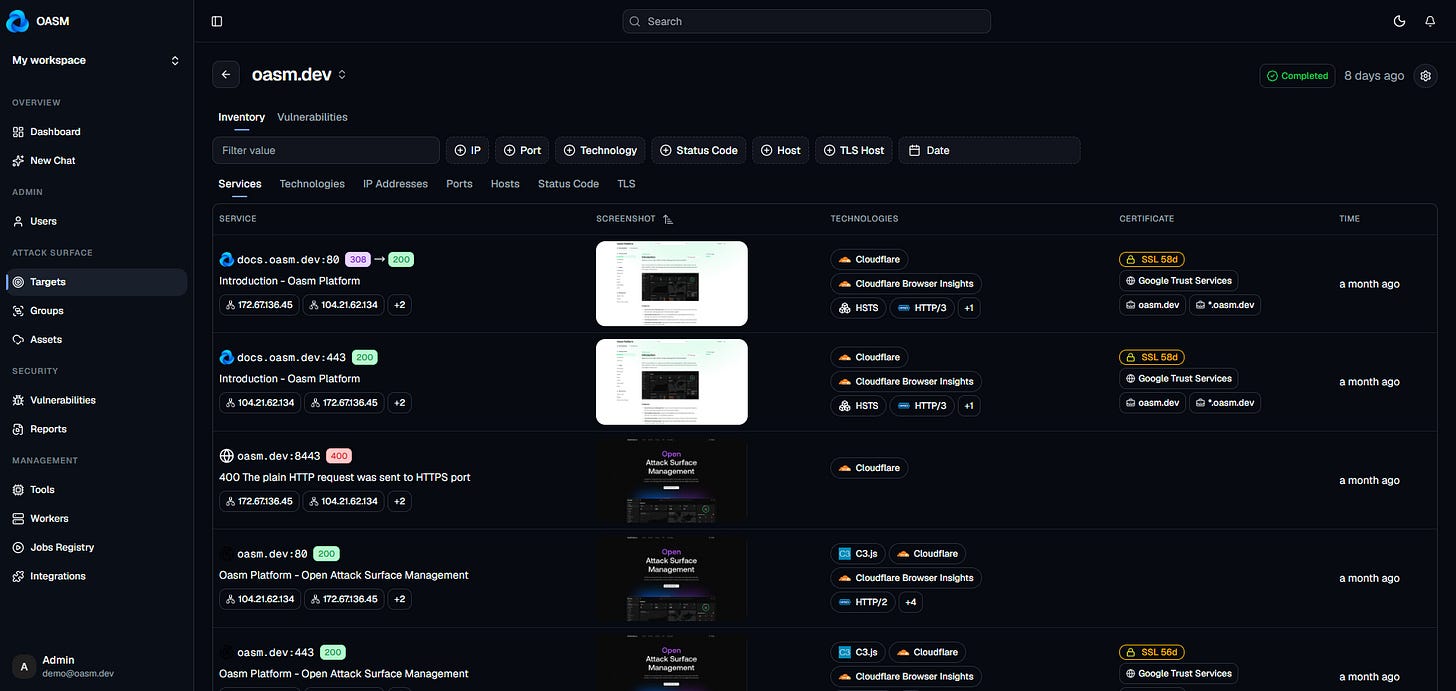The image size is (1456, 691).
Task: Select the Technologies sub-tab
Action: click(312, 184)
